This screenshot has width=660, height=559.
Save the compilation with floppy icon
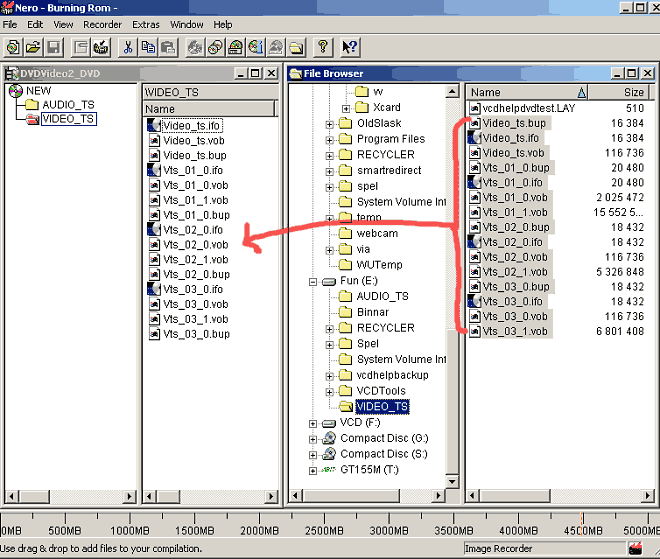(x=53, y=47)
